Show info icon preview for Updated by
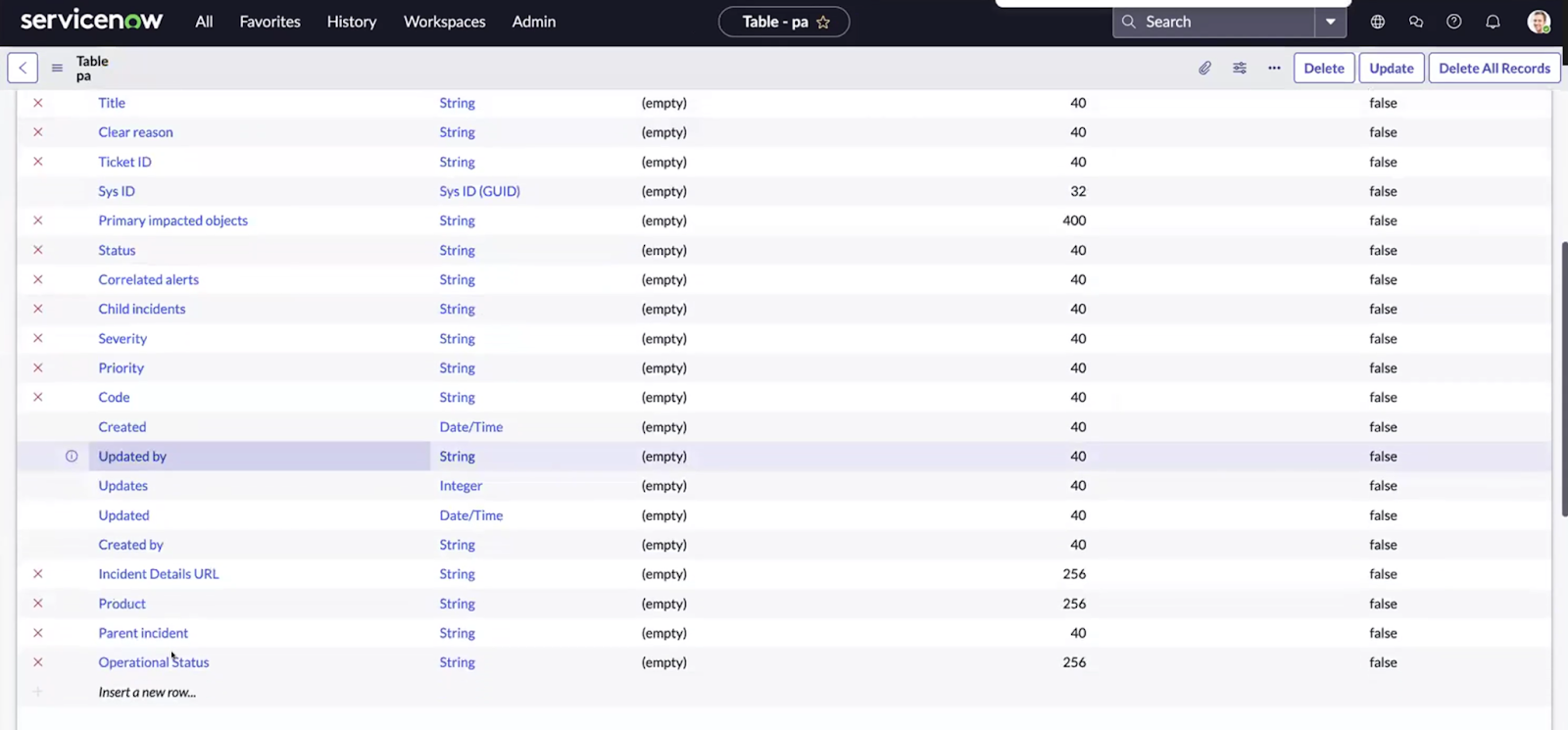This screenshot has width=1568, height=730. point(72,456)
